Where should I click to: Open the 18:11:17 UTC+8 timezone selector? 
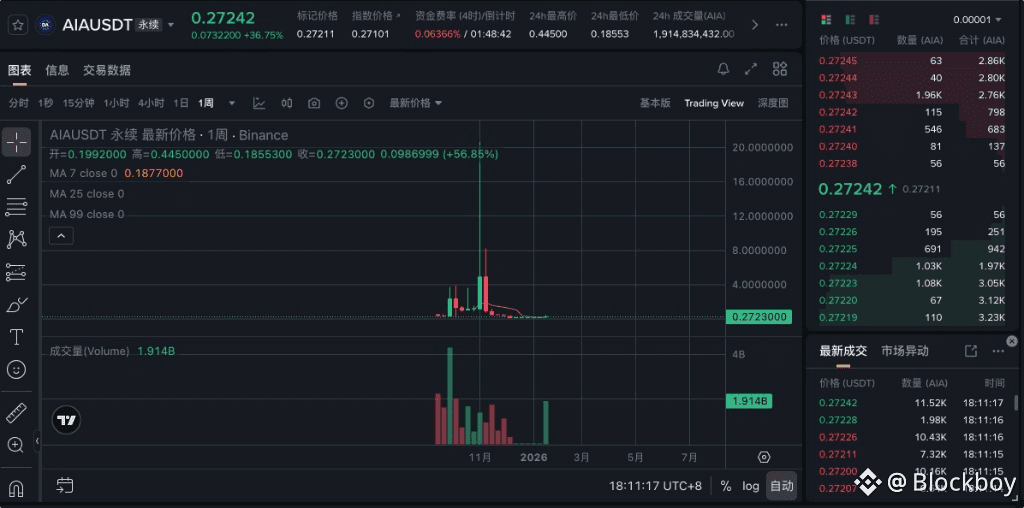click(x=656, y=486)
